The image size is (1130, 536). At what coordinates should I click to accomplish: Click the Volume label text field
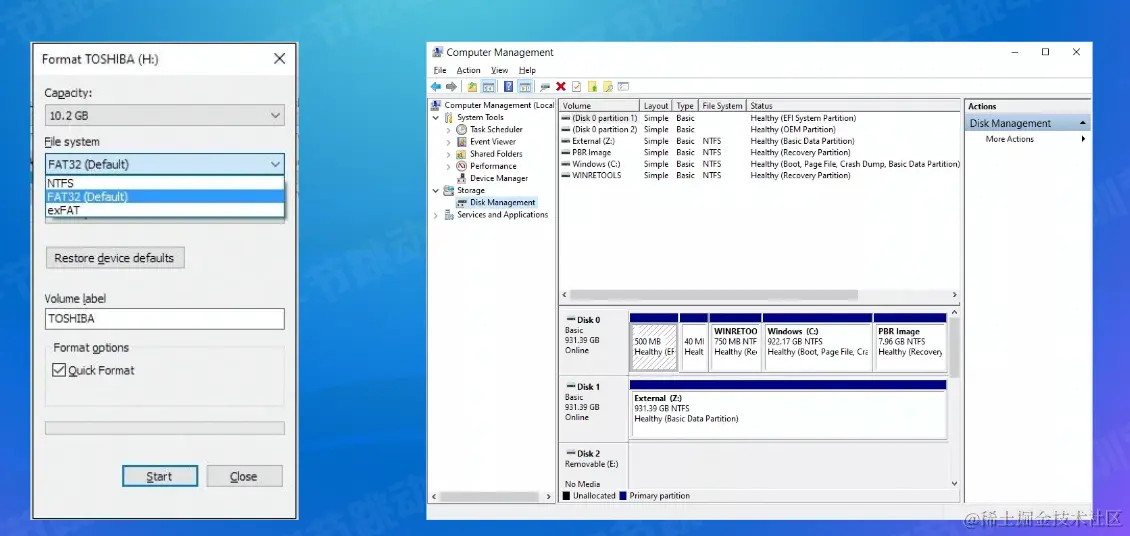tap(165, 319)
